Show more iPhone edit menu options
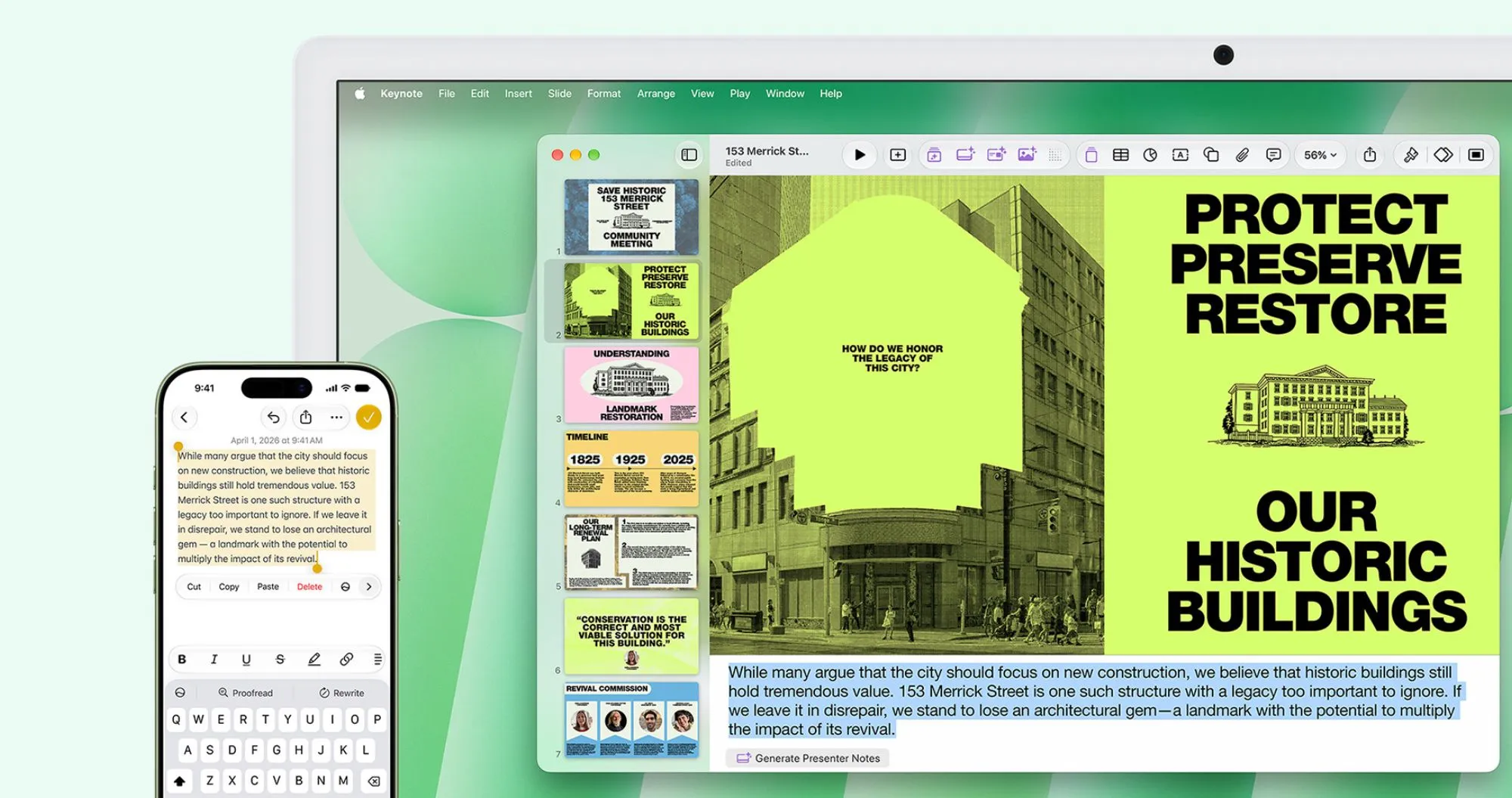The width and height of the screenshot is (1512, 798). (x=369, y=587)
